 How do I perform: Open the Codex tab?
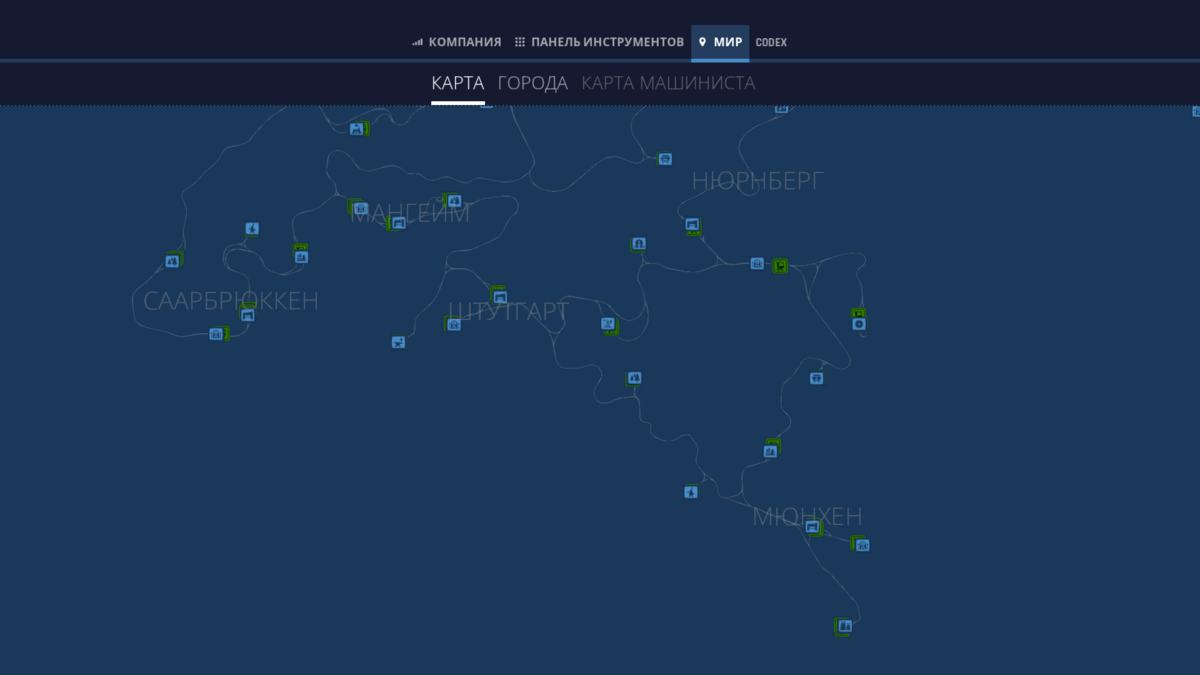771,42
